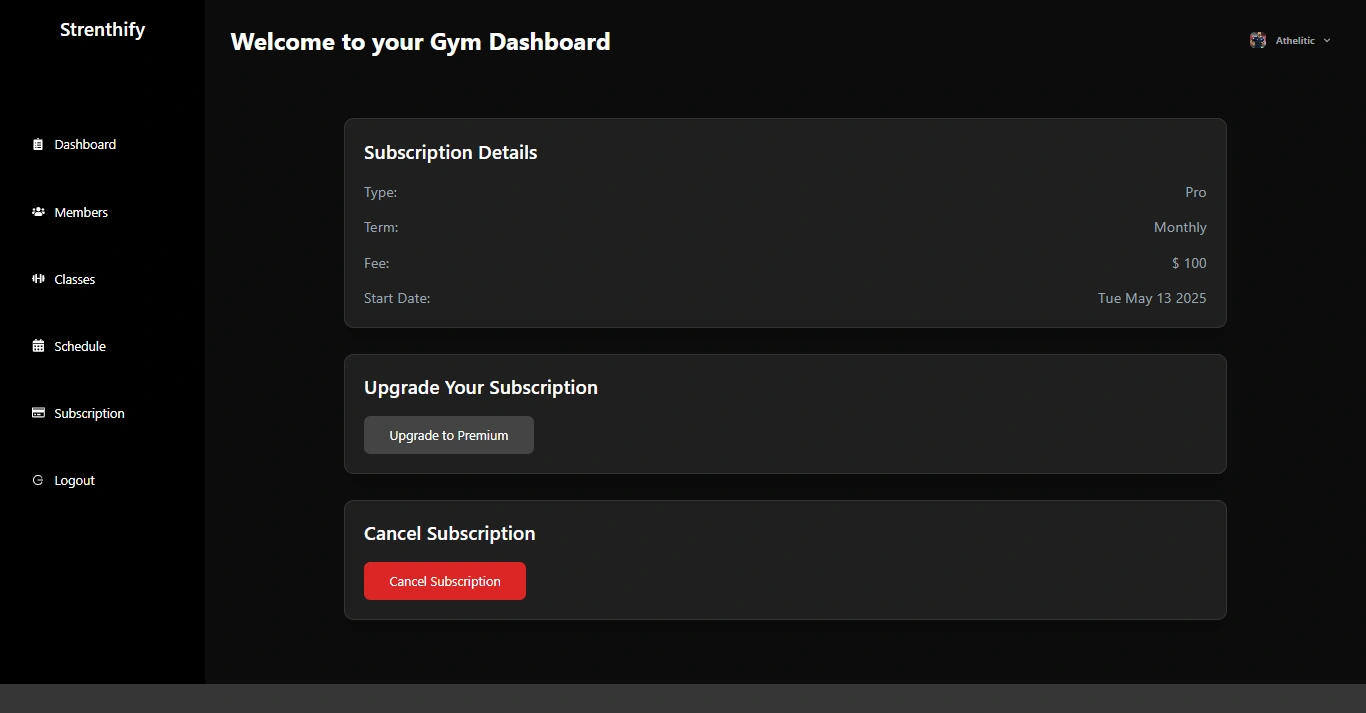Click the red Cancel Subscription button
1366x713 pixels.
point(445,581)
